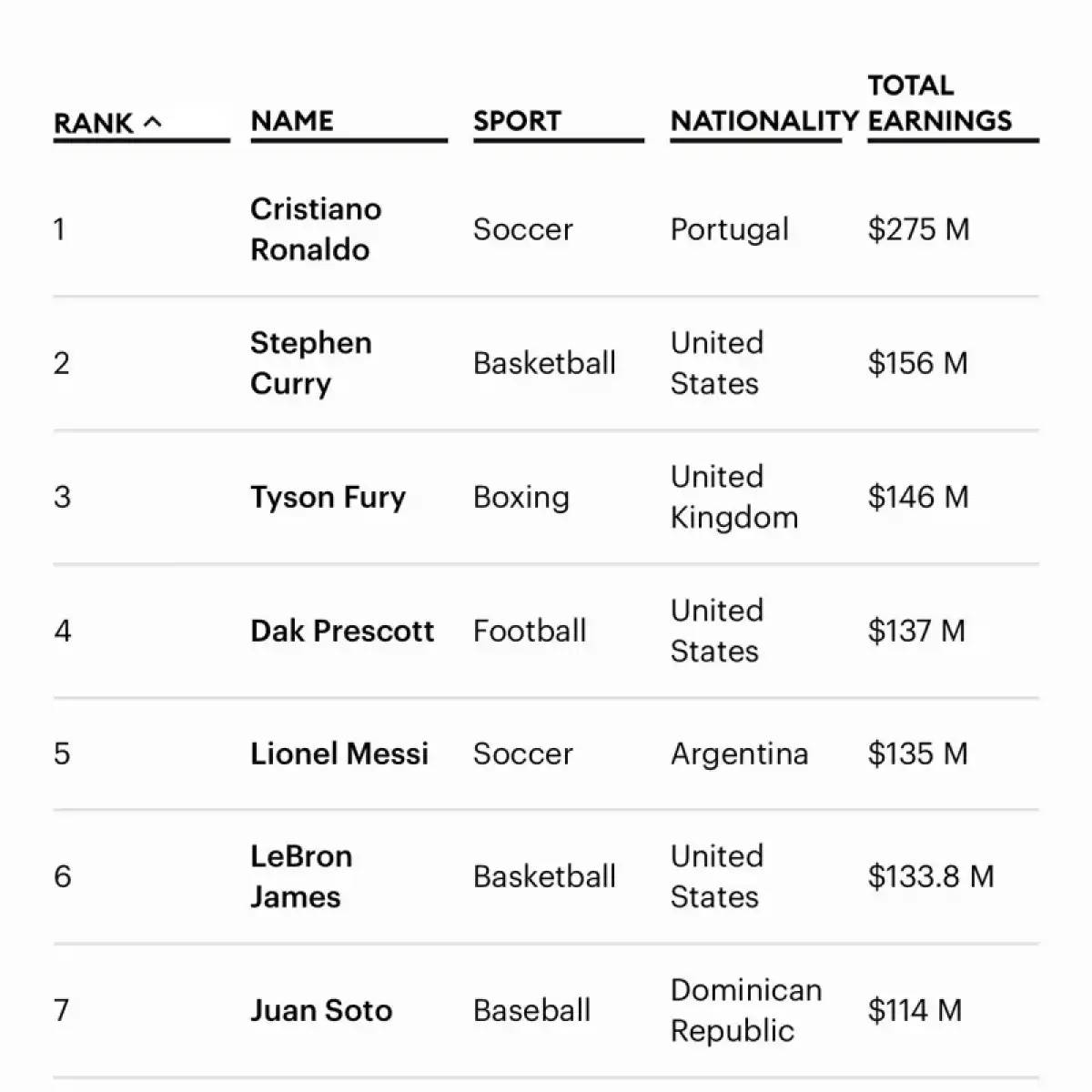Click the $133.8 M earnings value
The width and height of the screenshot is (1092, 1092).
[x=930, y=876]
